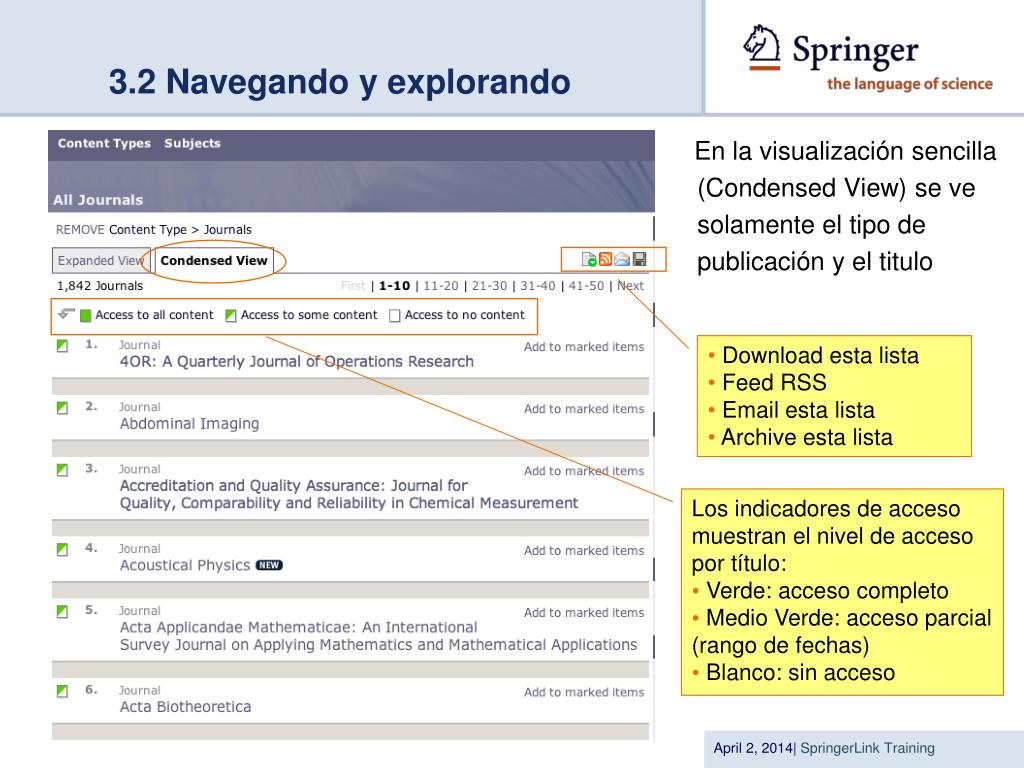The height and width of the screenshot is (768, 1024).
Task: Click REMOVE next to Content Type filter
Action: (x=80, y=229)
